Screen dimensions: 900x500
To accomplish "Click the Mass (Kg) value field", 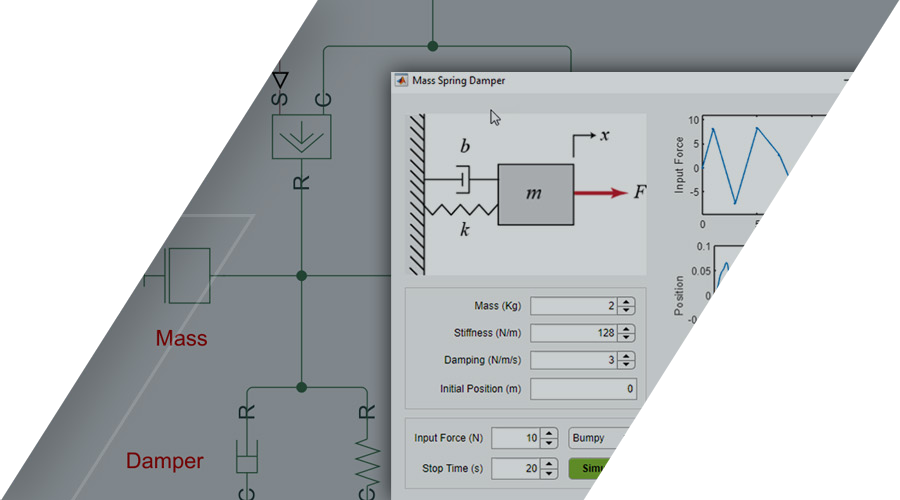I will pyautogui.click(x=573, y=306).
